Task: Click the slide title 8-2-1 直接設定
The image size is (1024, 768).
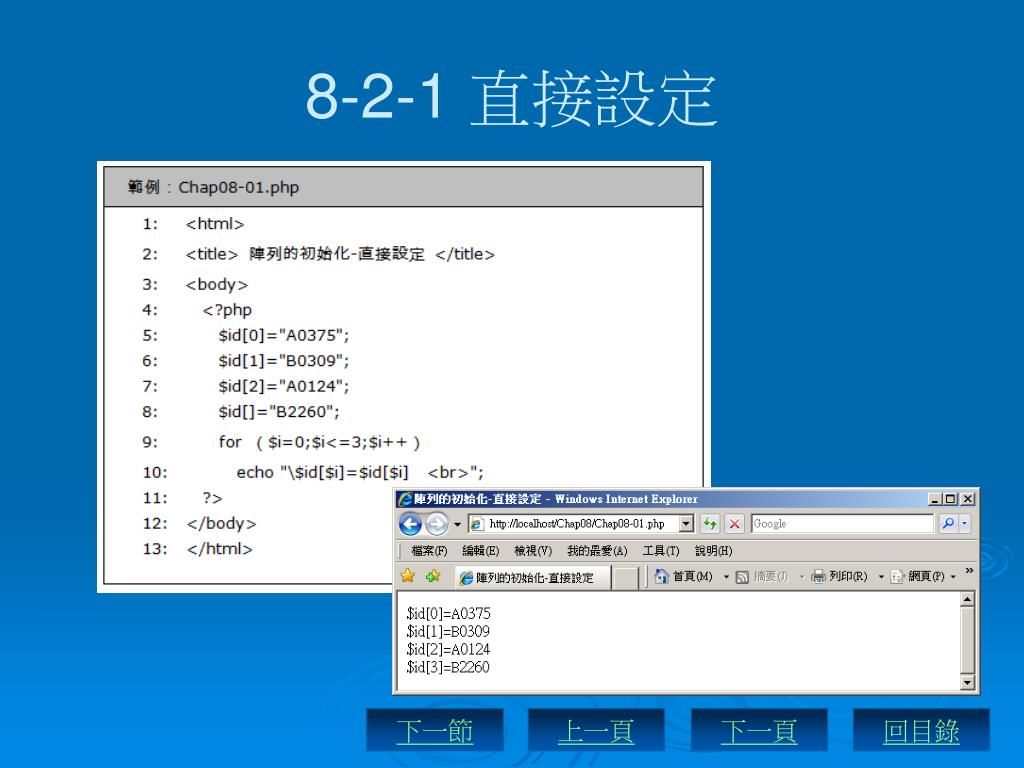Action: coord(512,99)
